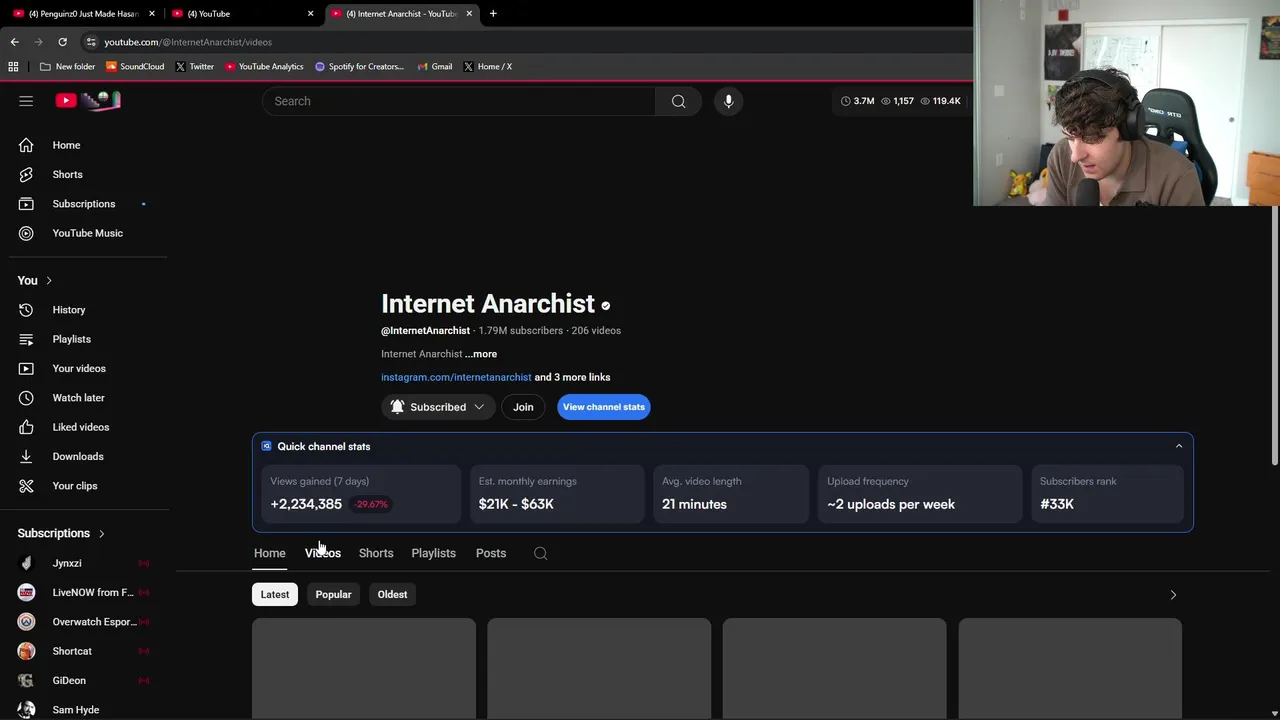Switch to the YouTube browser tab

(242, 14)
